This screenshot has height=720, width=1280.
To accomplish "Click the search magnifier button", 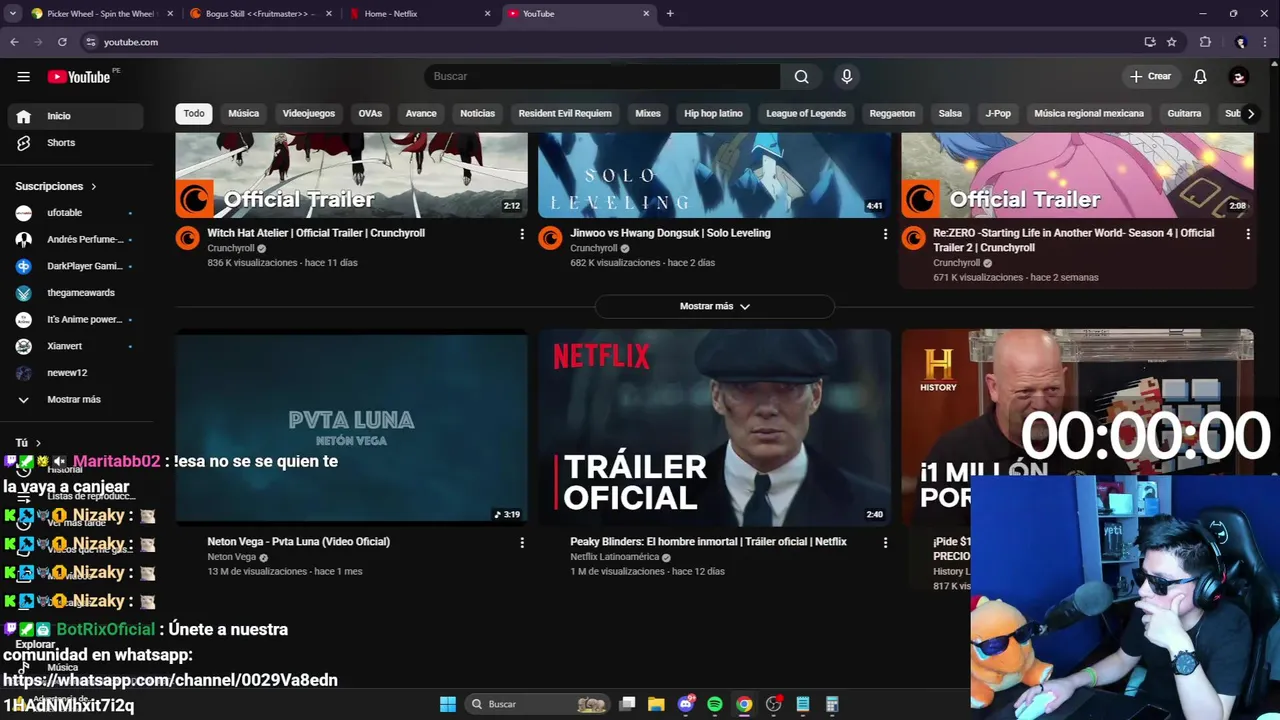I will 801,76.
